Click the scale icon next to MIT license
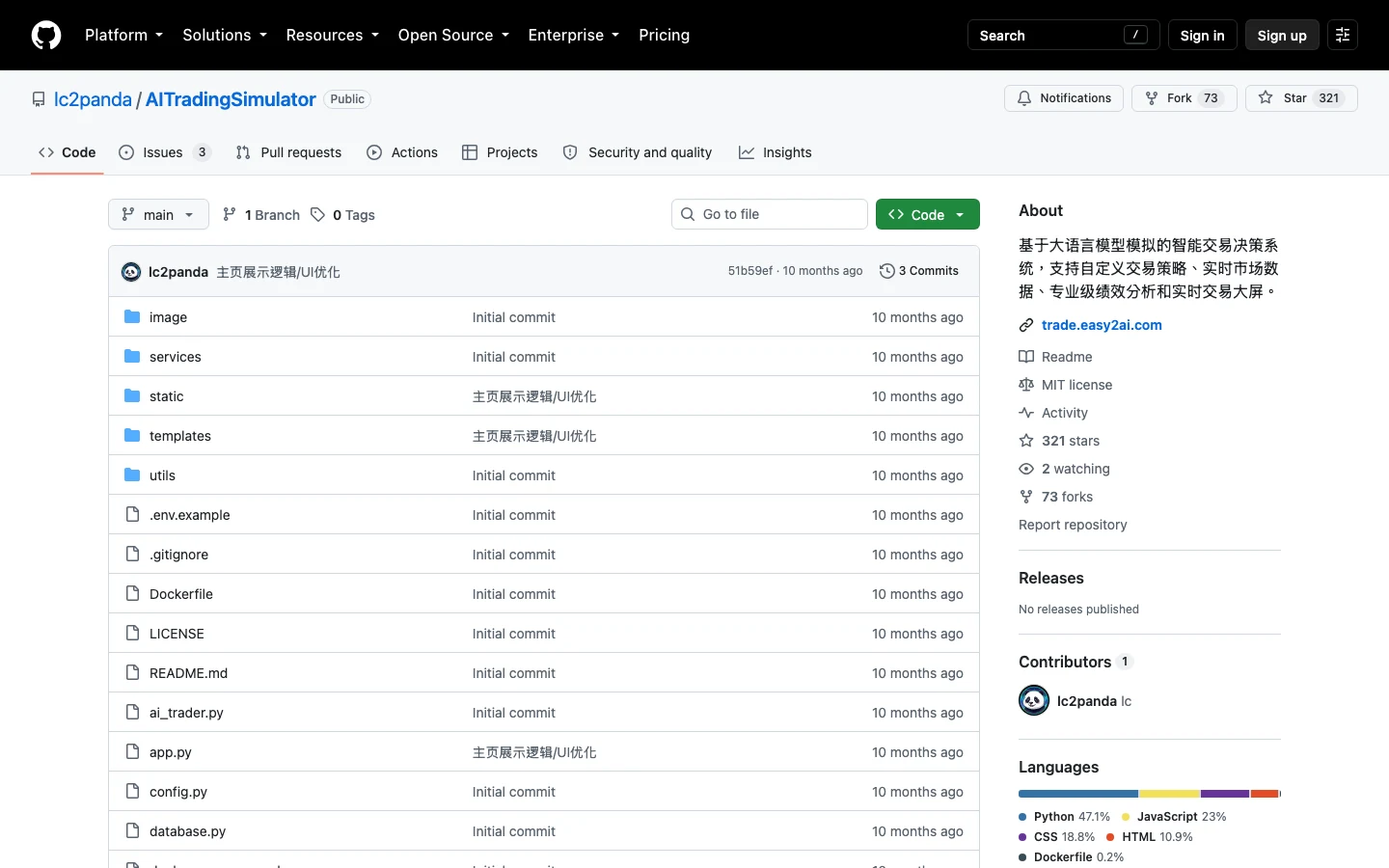The width and height of the screenshot is (1389, 868). (1026, 385)
